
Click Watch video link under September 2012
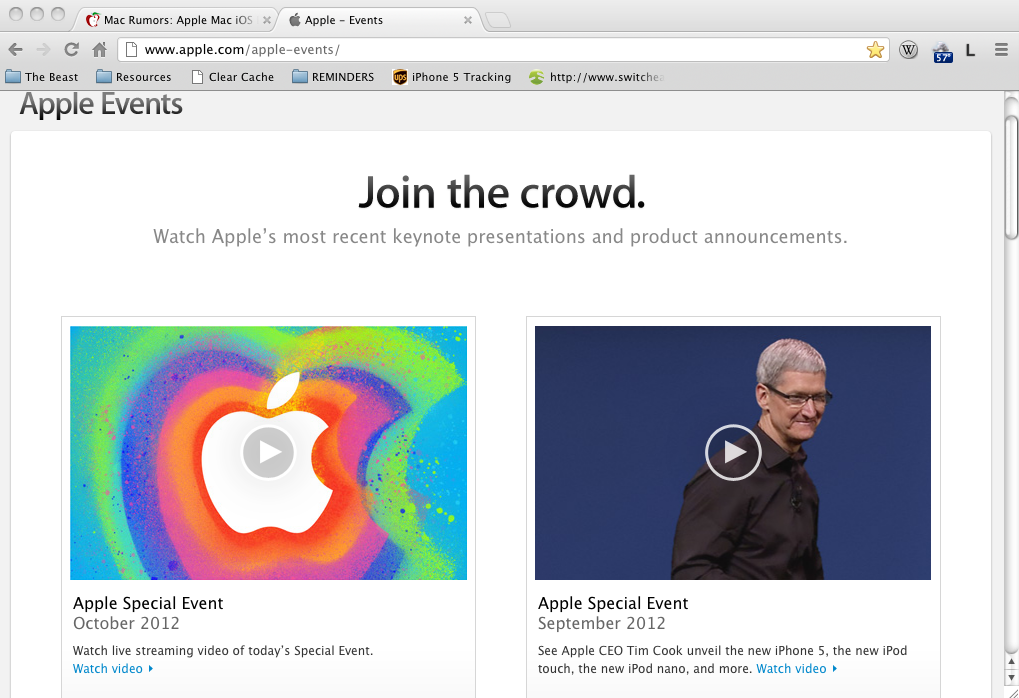pyautogui.click(x=797, y=669)
